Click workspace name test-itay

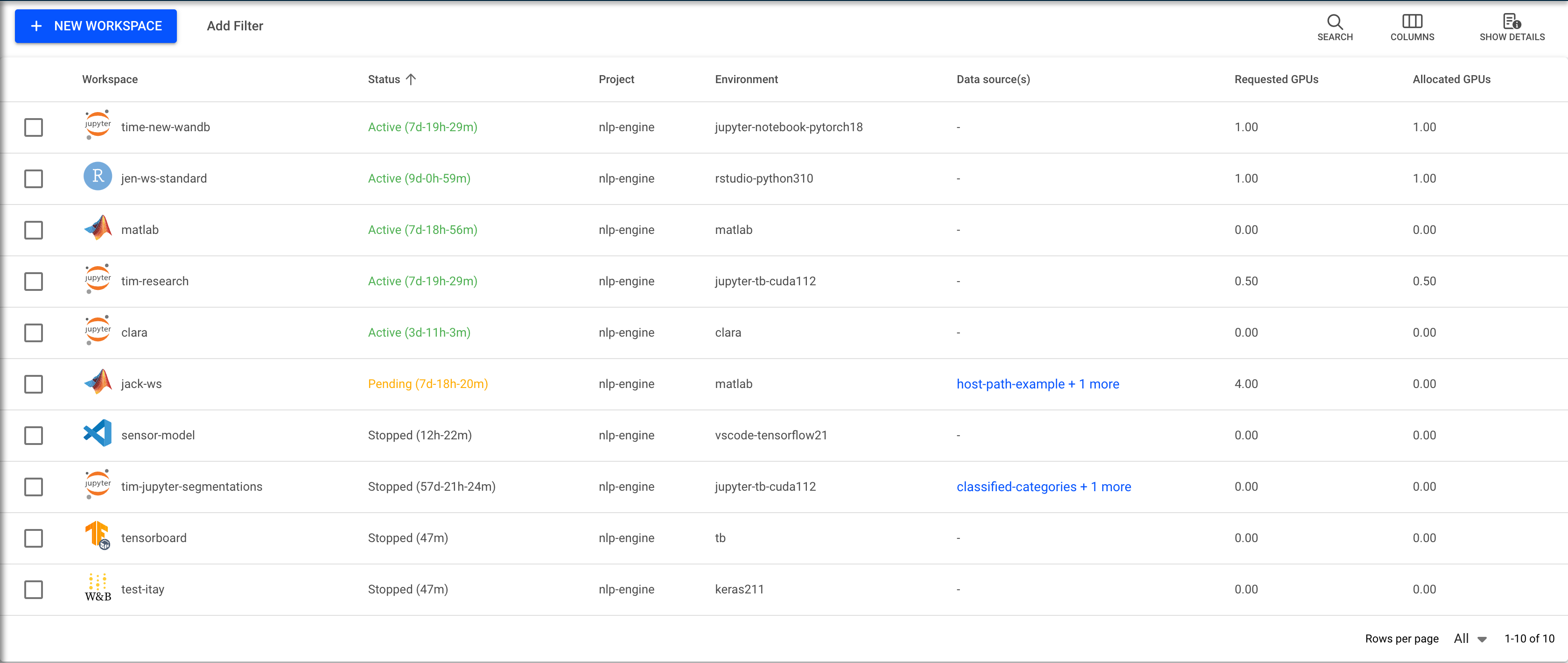pos(142,589)
